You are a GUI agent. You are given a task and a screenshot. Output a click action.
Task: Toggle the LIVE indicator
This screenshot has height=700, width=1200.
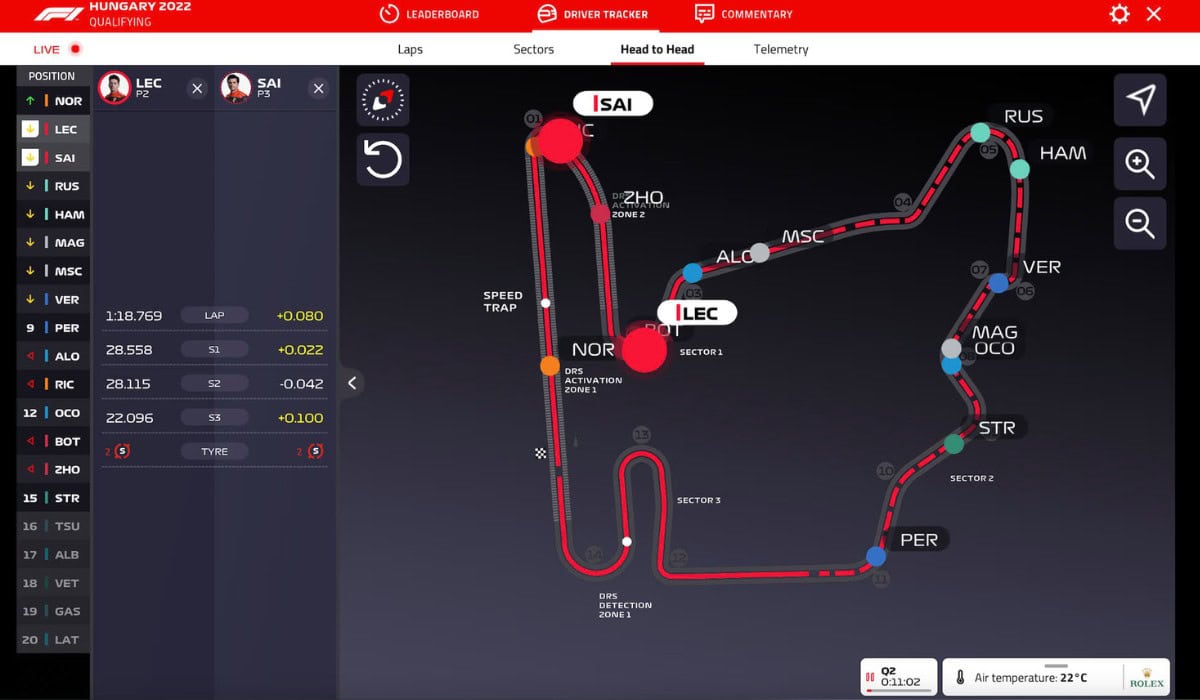[x=51, y=49]
